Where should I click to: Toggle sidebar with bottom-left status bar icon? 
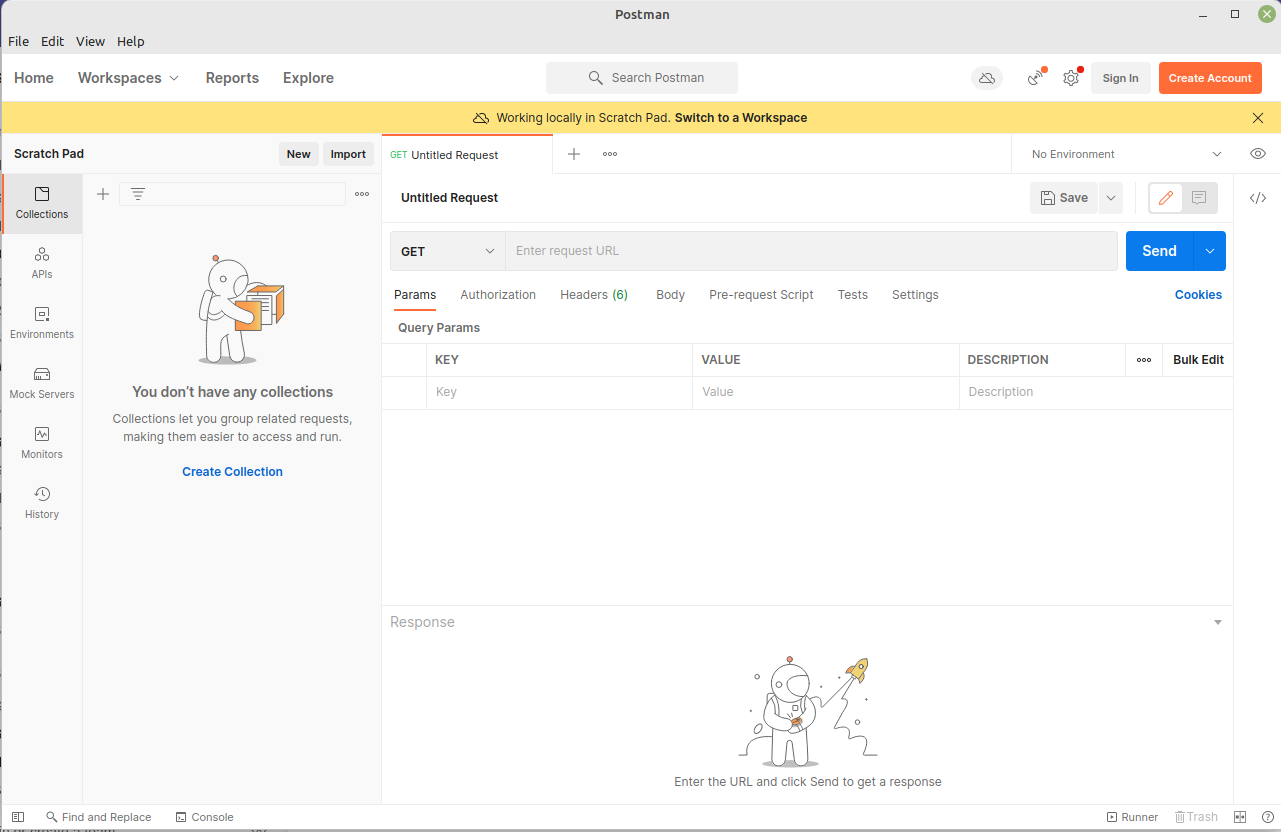coord(18,817)
